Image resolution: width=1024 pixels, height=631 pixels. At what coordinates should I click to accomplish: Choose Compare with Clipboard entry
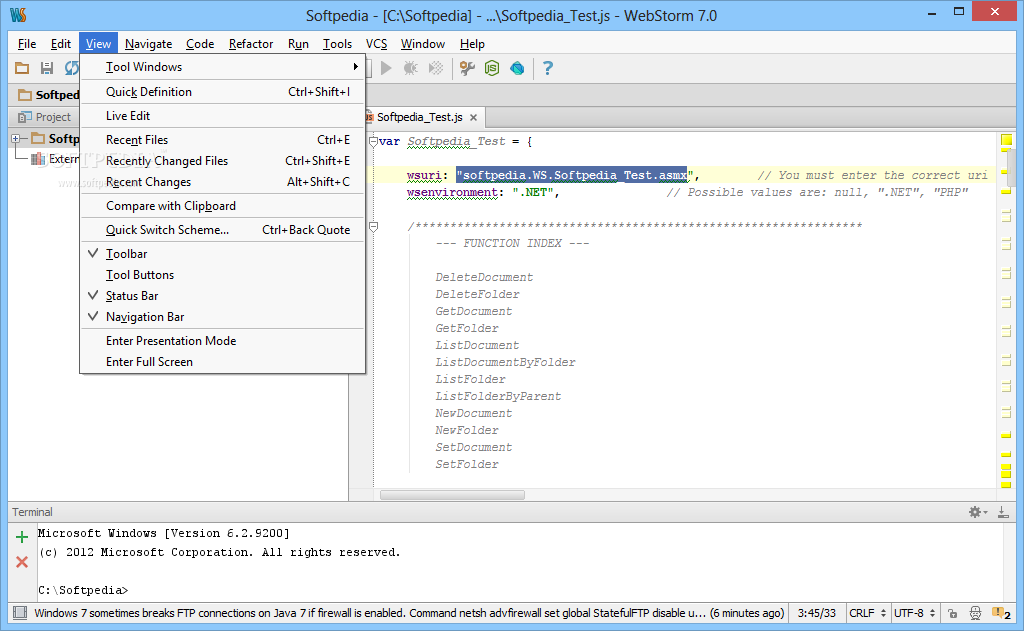pyautogui.click(x=222, y=206)
